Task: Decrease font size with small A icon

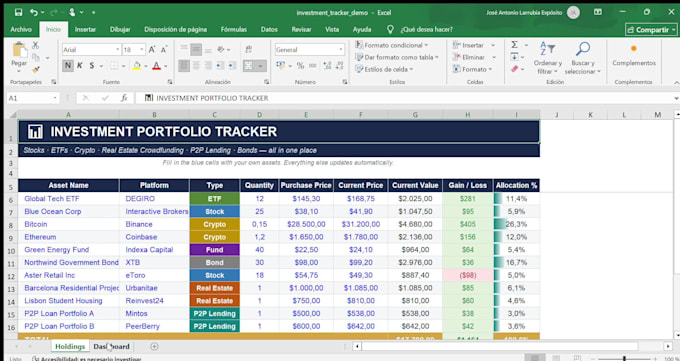Action: point(164,50)
